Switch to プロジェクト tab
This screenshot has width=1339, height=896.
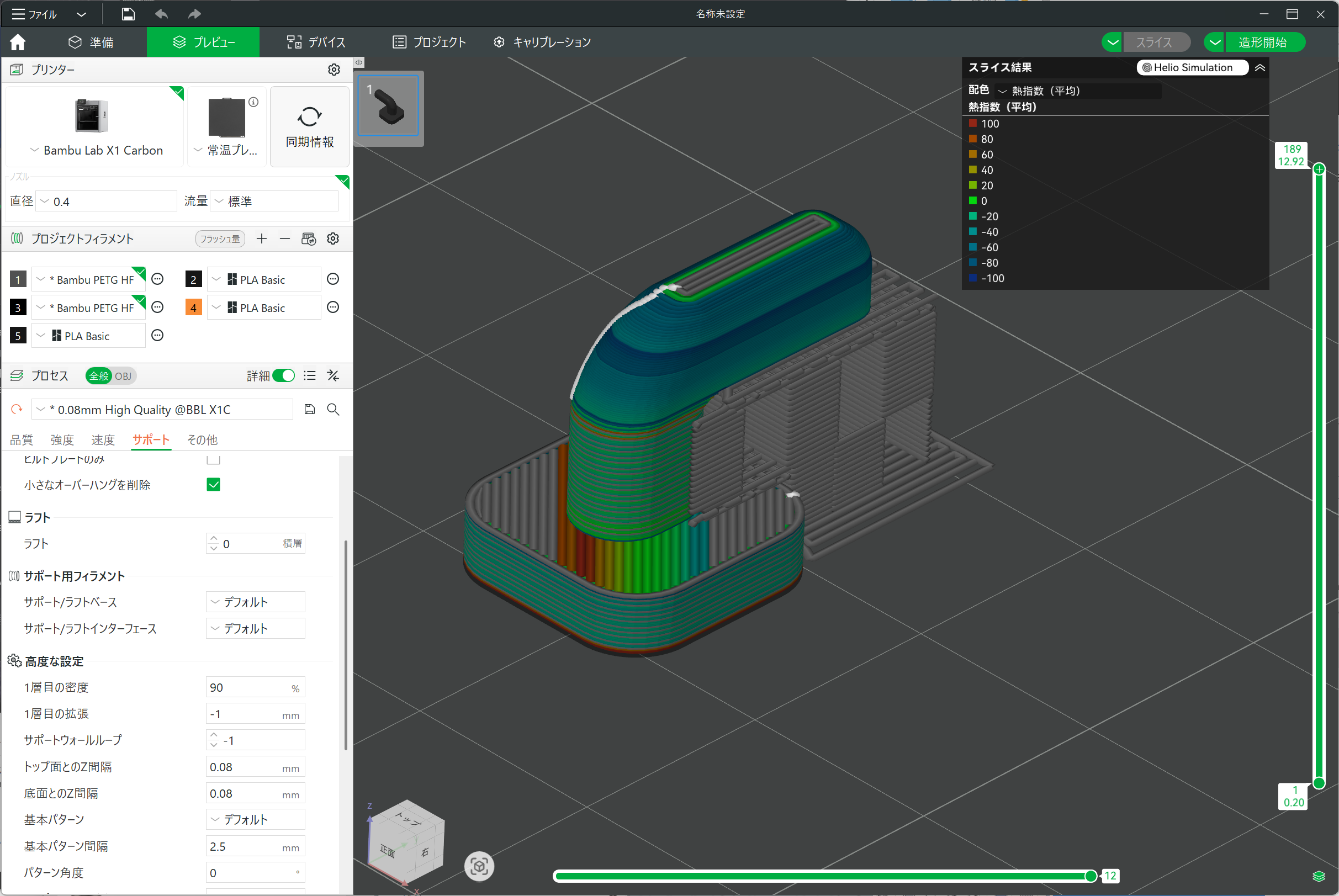[x=428, y=42]
